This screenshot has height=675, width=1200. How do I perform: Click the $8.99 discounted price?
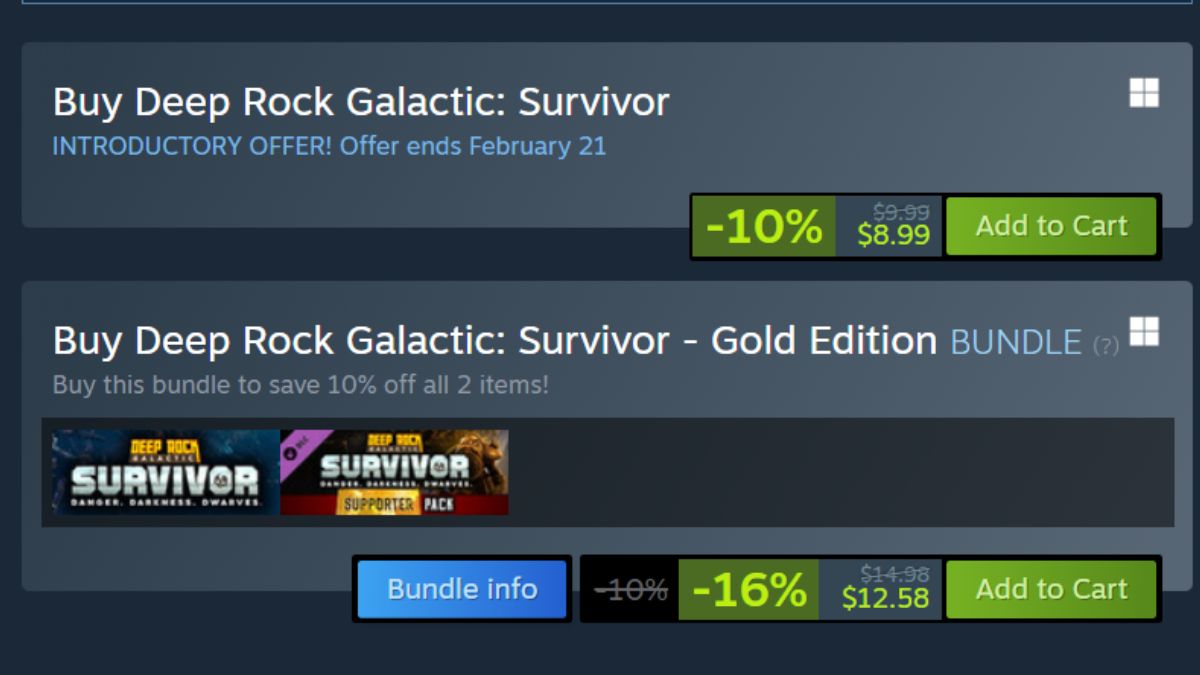pos(893,235)
